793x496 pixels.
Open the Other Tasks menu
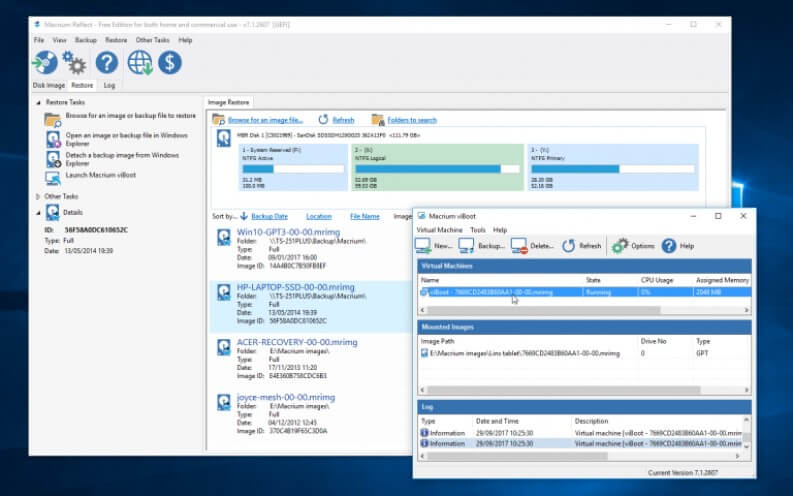152,40
